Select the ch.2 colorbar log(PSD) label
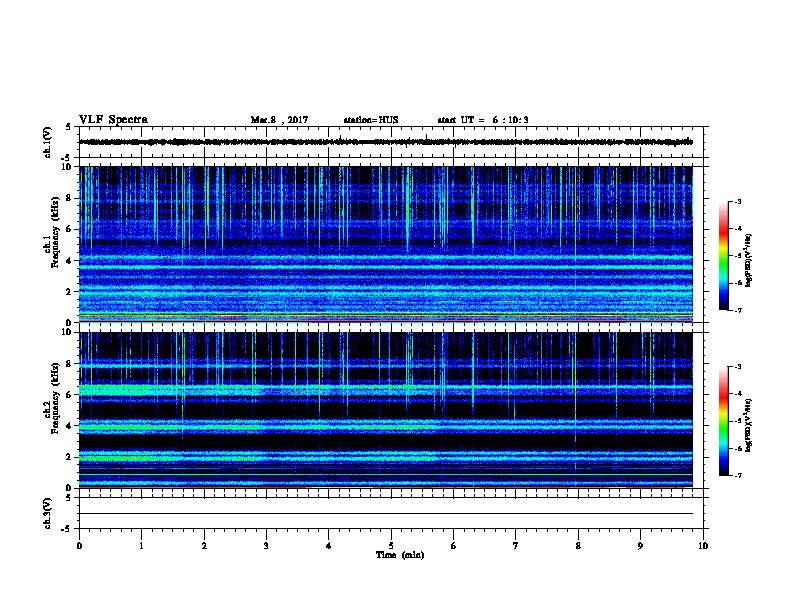The image size is (792, 612). (748, 425)
